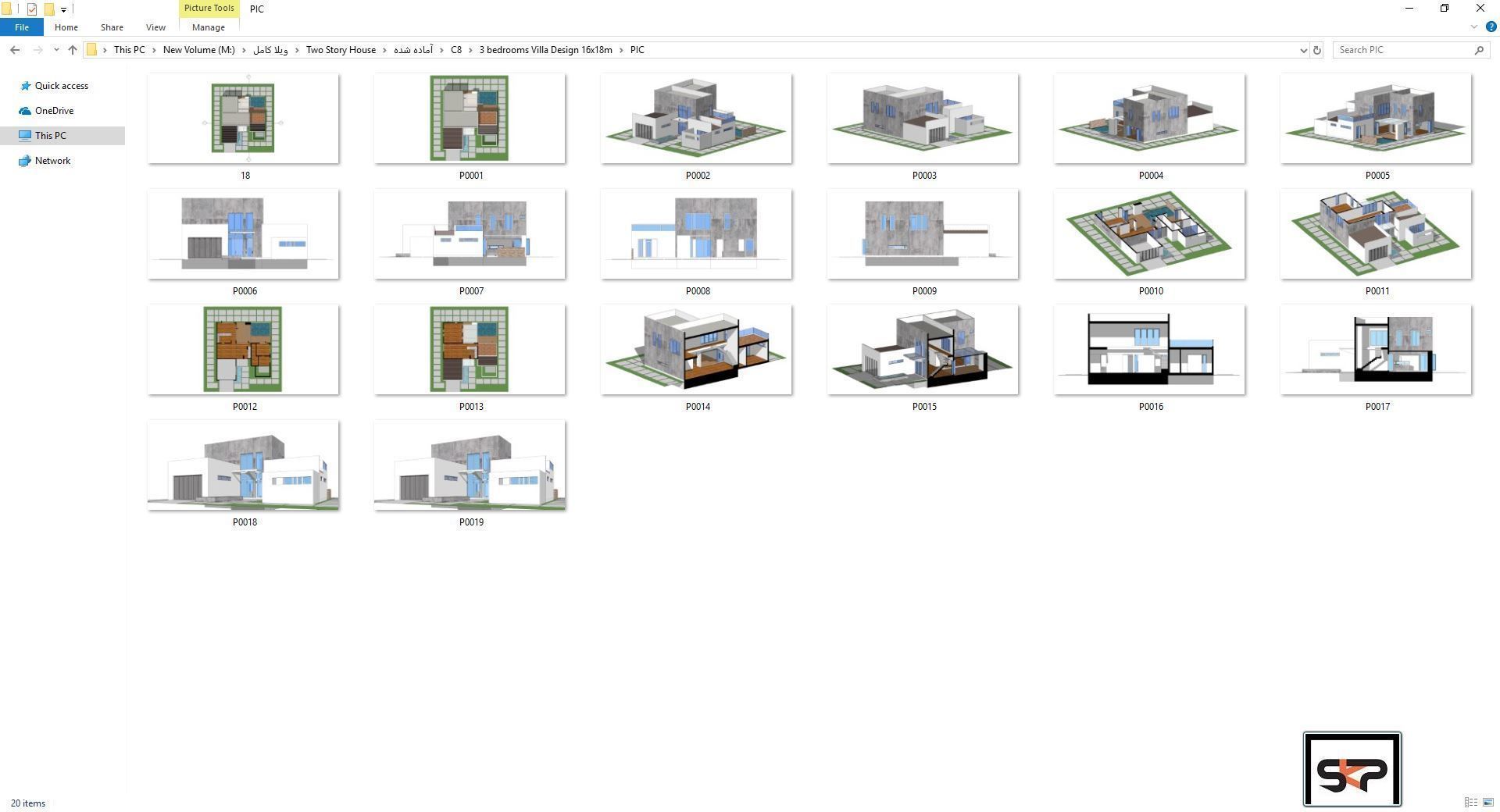Click the folder icon in the address bar
Viewport: 1500px width, 812px height.
tap(91, 50)
